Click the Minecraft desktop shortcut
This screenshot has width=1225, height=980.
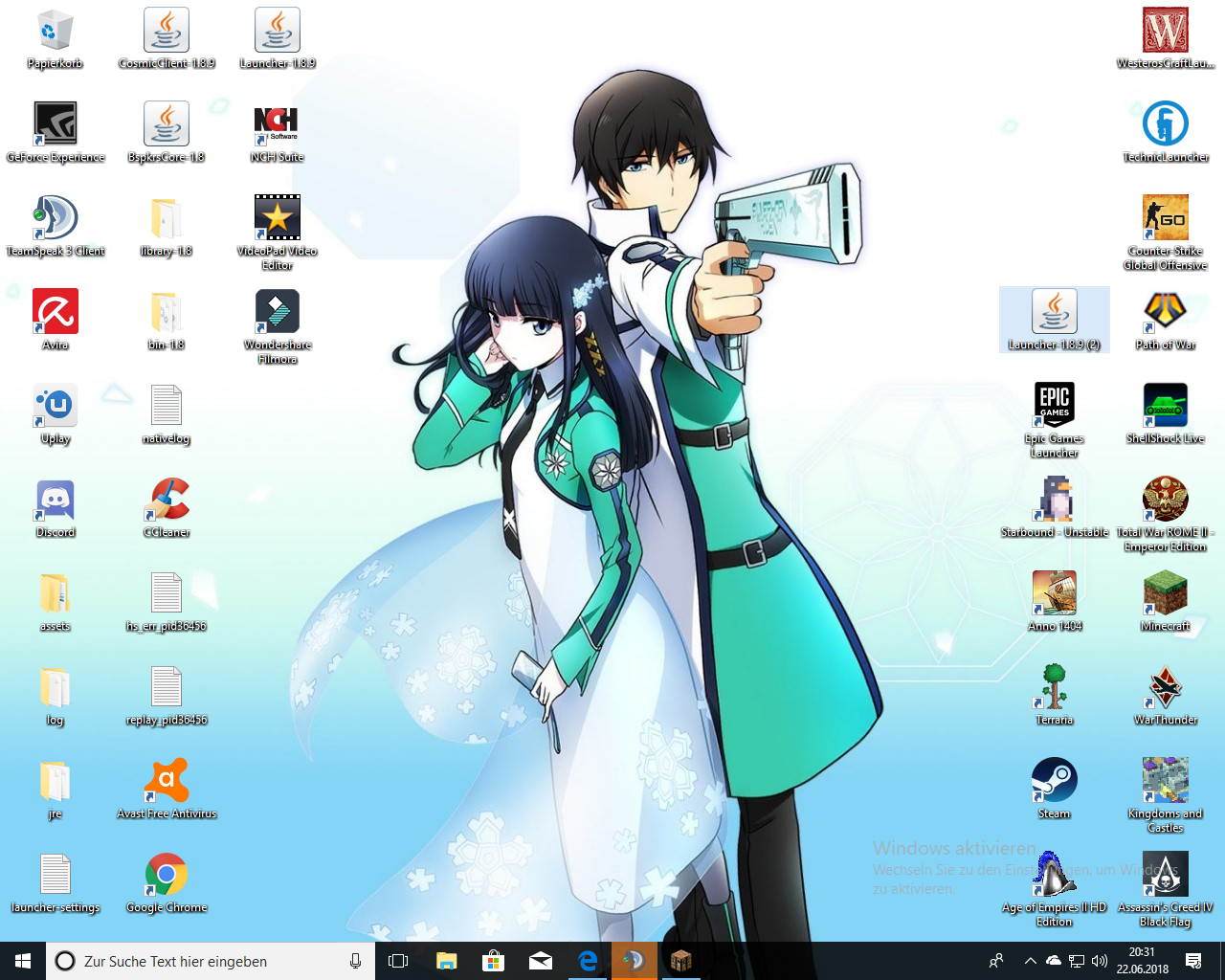[1165, 593]
